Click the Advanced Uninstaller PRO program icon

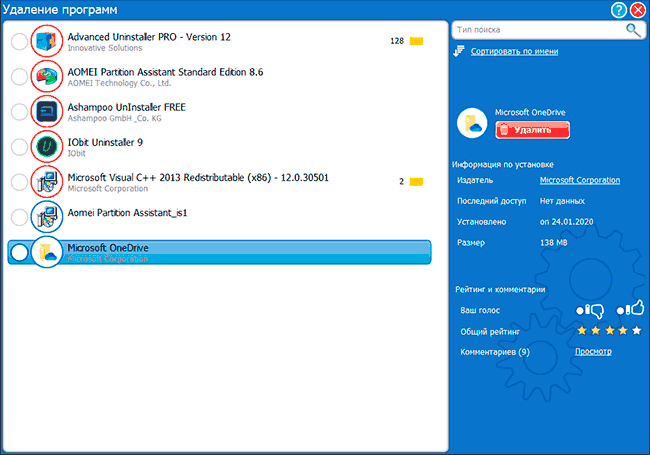[x=46, y=41]
